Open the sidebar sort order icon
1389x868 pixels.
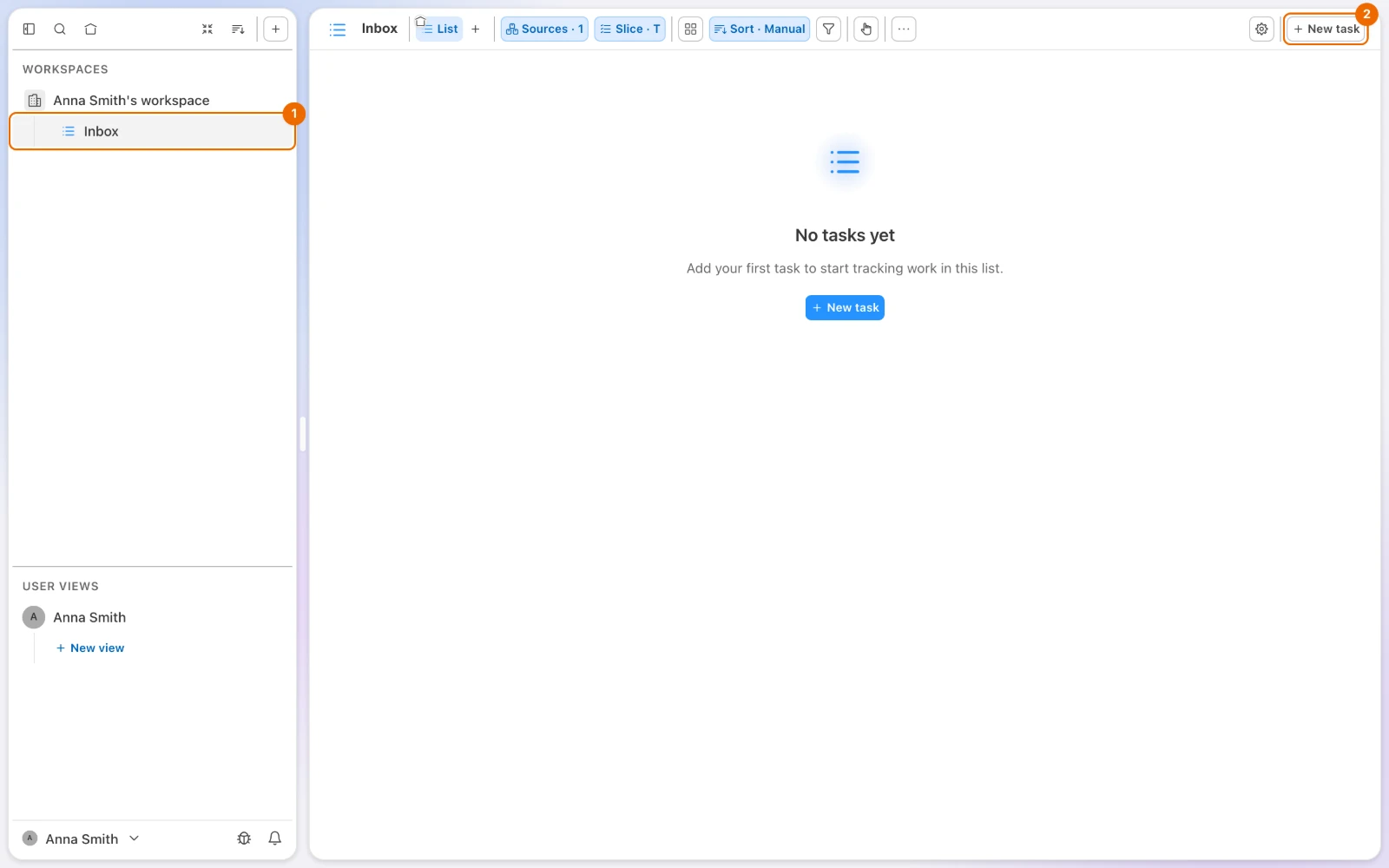(238, 29)
